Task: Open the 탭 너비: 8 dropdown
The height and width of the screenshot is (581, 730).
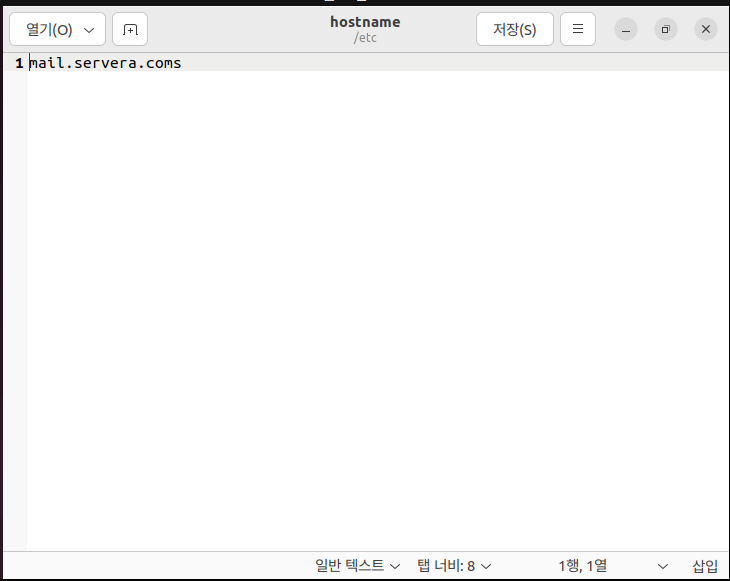Action: click(454, 566)
